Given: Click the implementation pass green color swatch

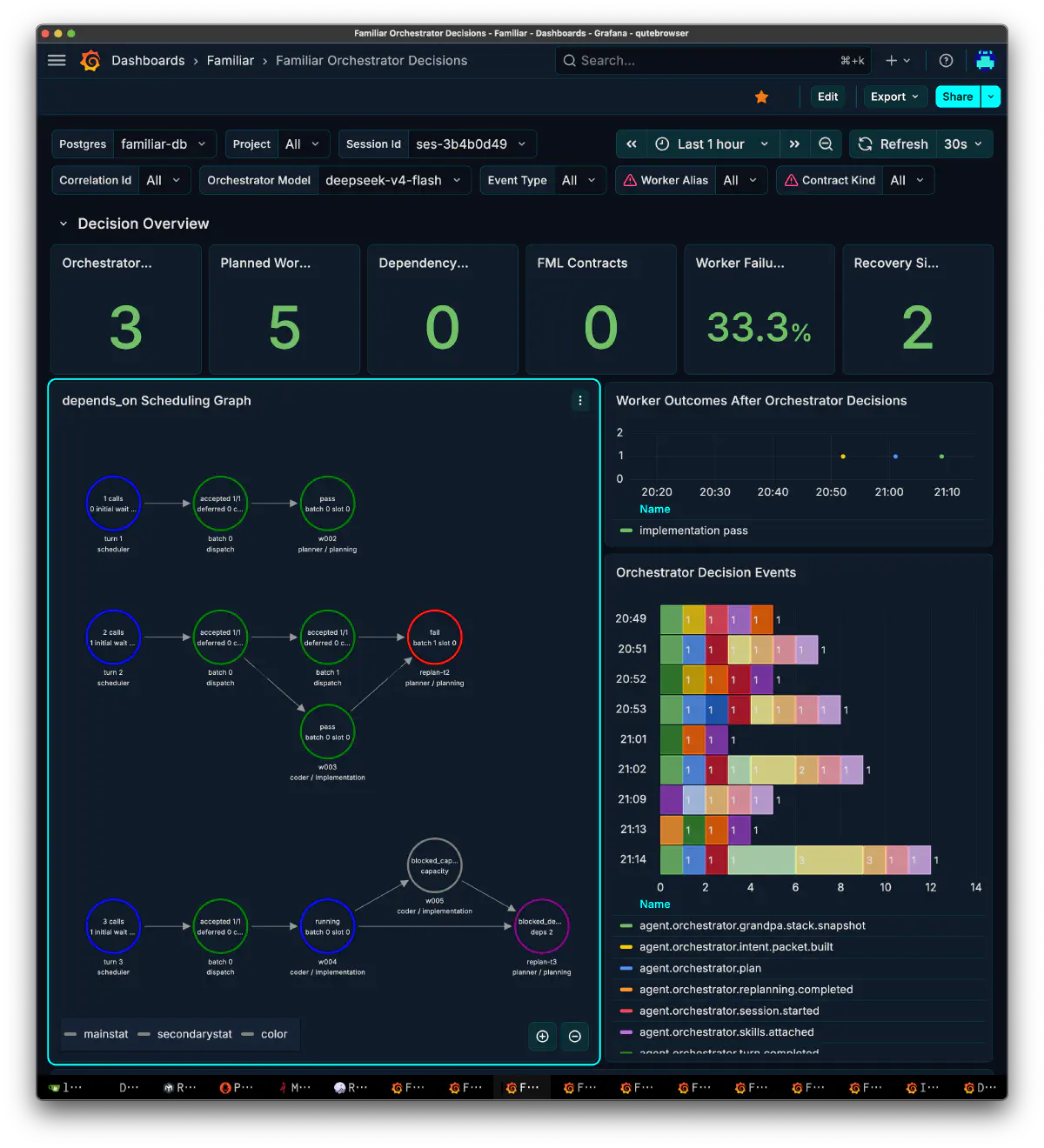Looking at the screenshot, I should click(626, 531).
